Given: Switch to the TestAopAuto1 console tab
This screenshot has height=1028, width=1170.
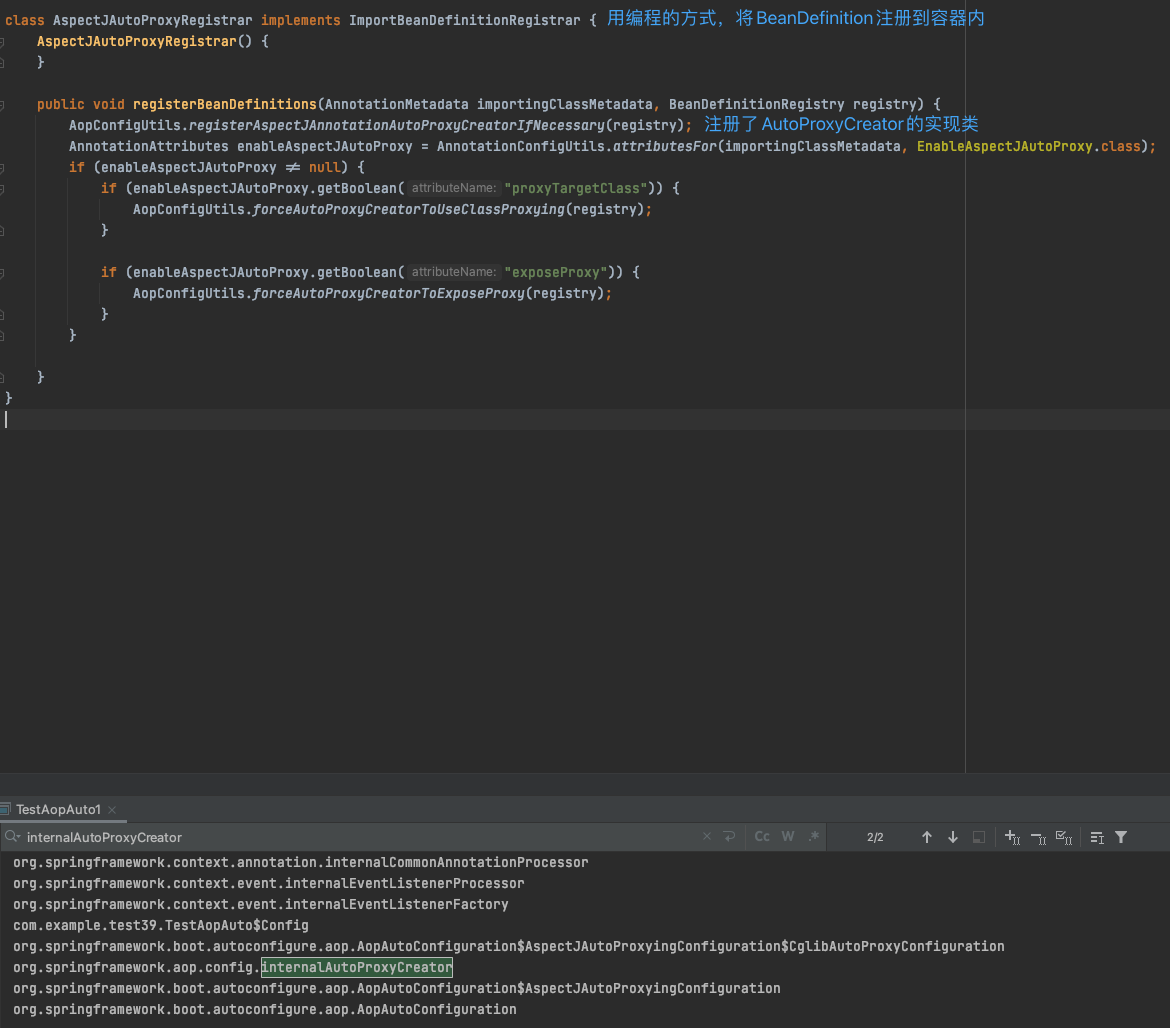Looking at the screenshot, I should coord(58,809).
